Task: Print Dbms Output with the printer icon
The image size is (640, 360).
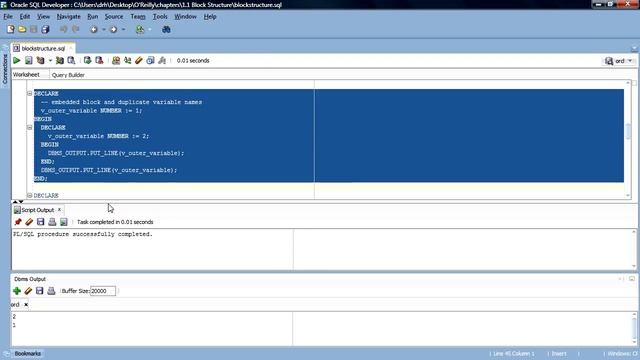Action: pos(51,291)
